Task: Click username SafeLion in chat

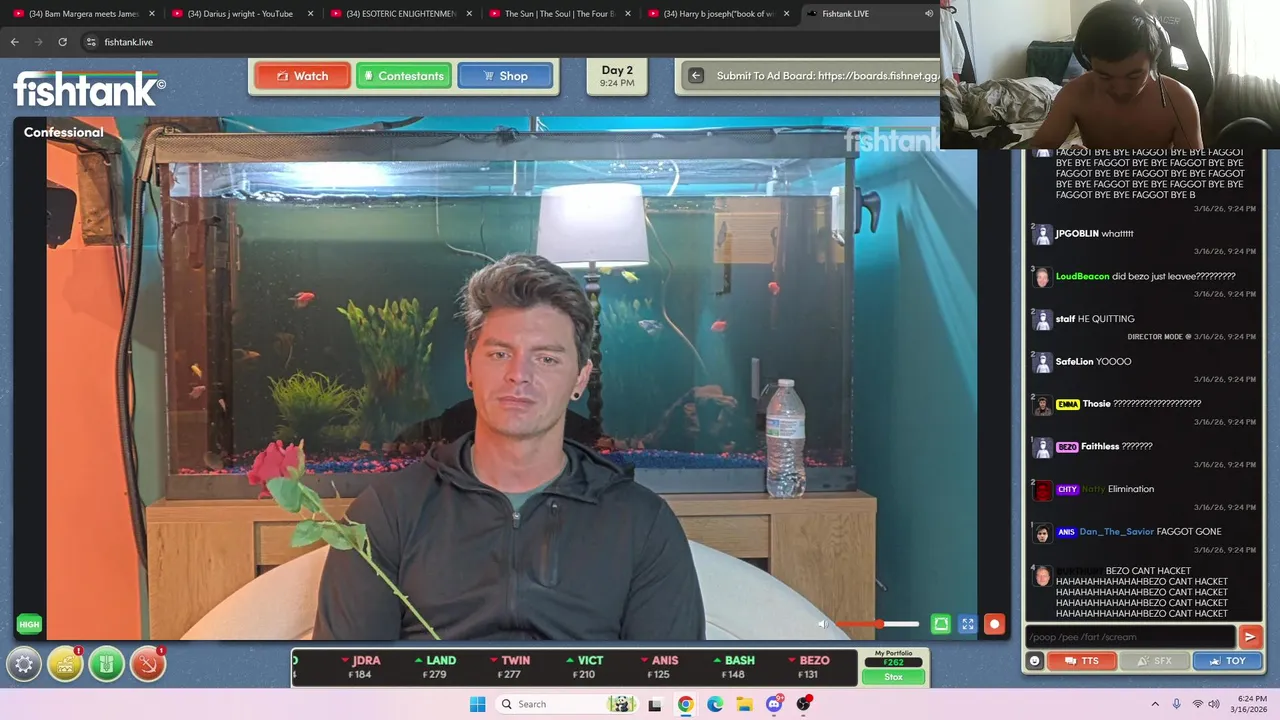Action: click(x=1074, y=361)
